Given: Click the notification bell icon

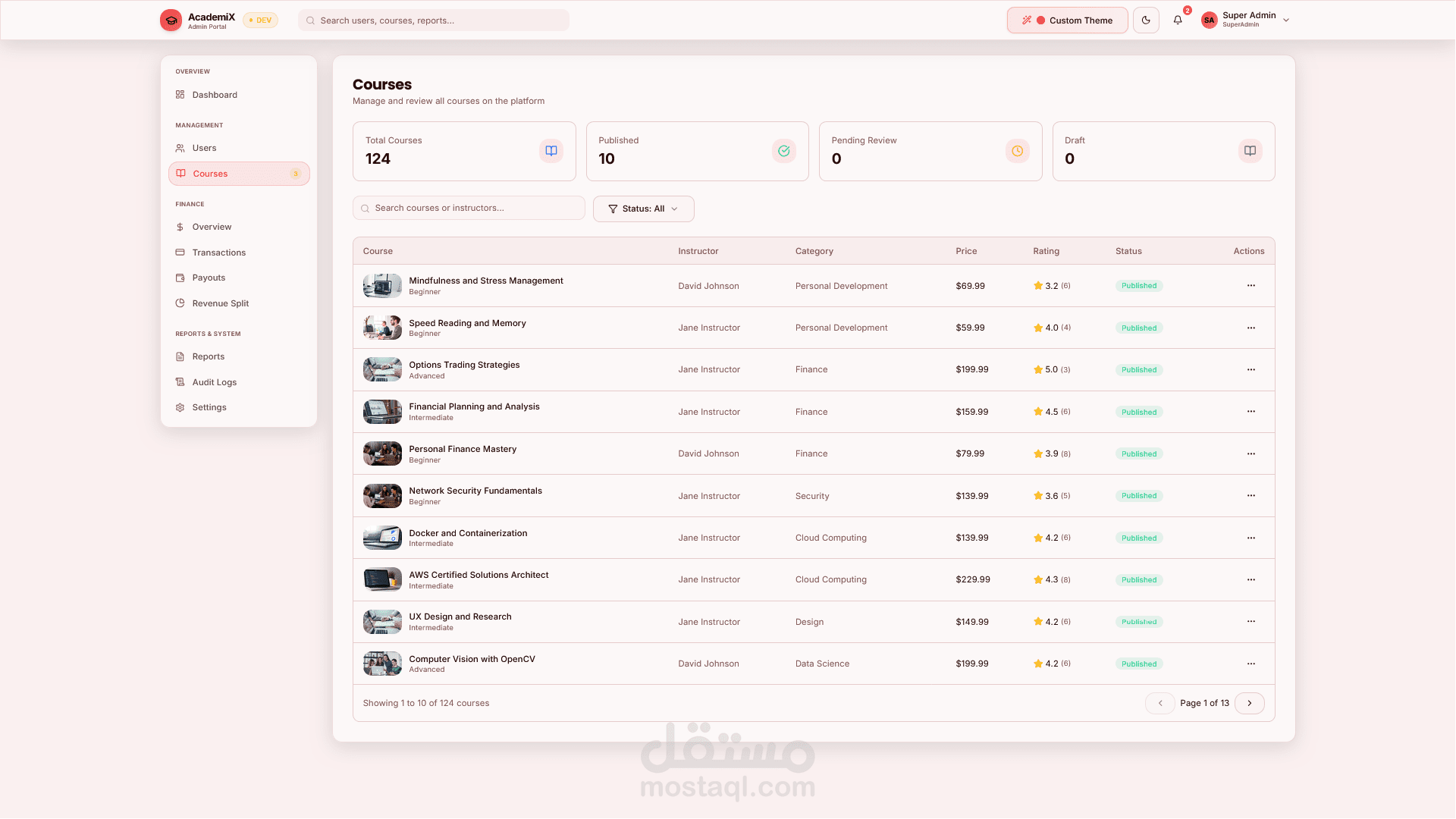Looking at the screenshot, I should [1178, 20].
